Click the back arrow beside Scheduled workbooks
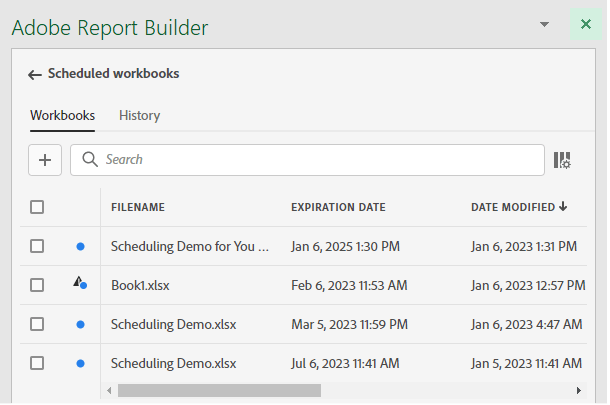 click(35, 74)
